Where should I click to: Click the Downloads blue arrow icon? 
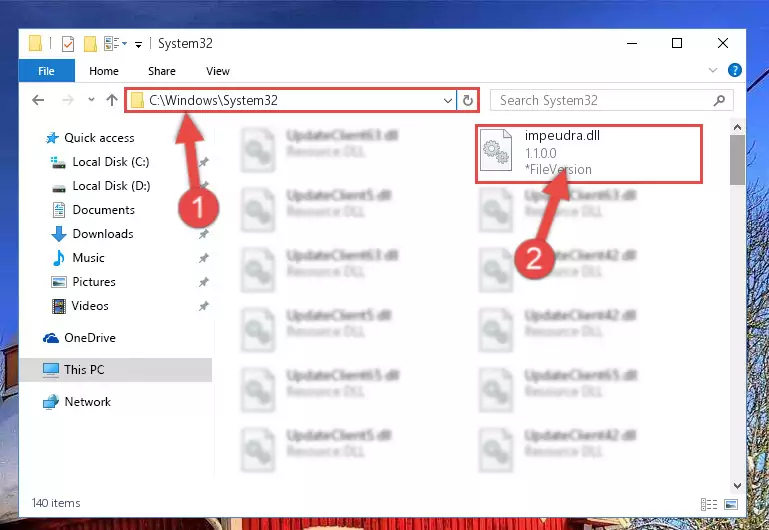pos(59,234)
